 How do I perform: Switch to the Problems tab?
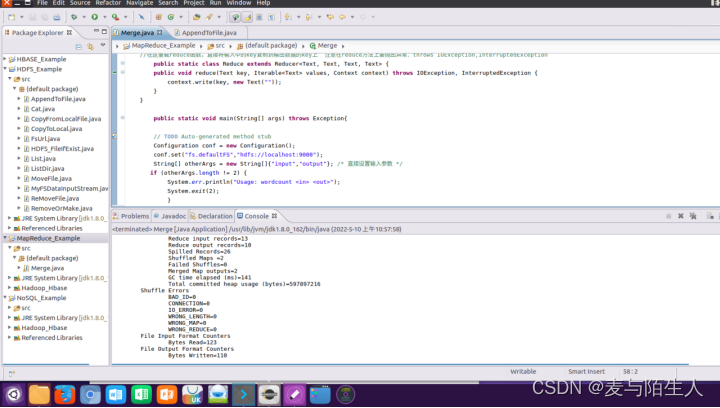(x=131, y=216)
